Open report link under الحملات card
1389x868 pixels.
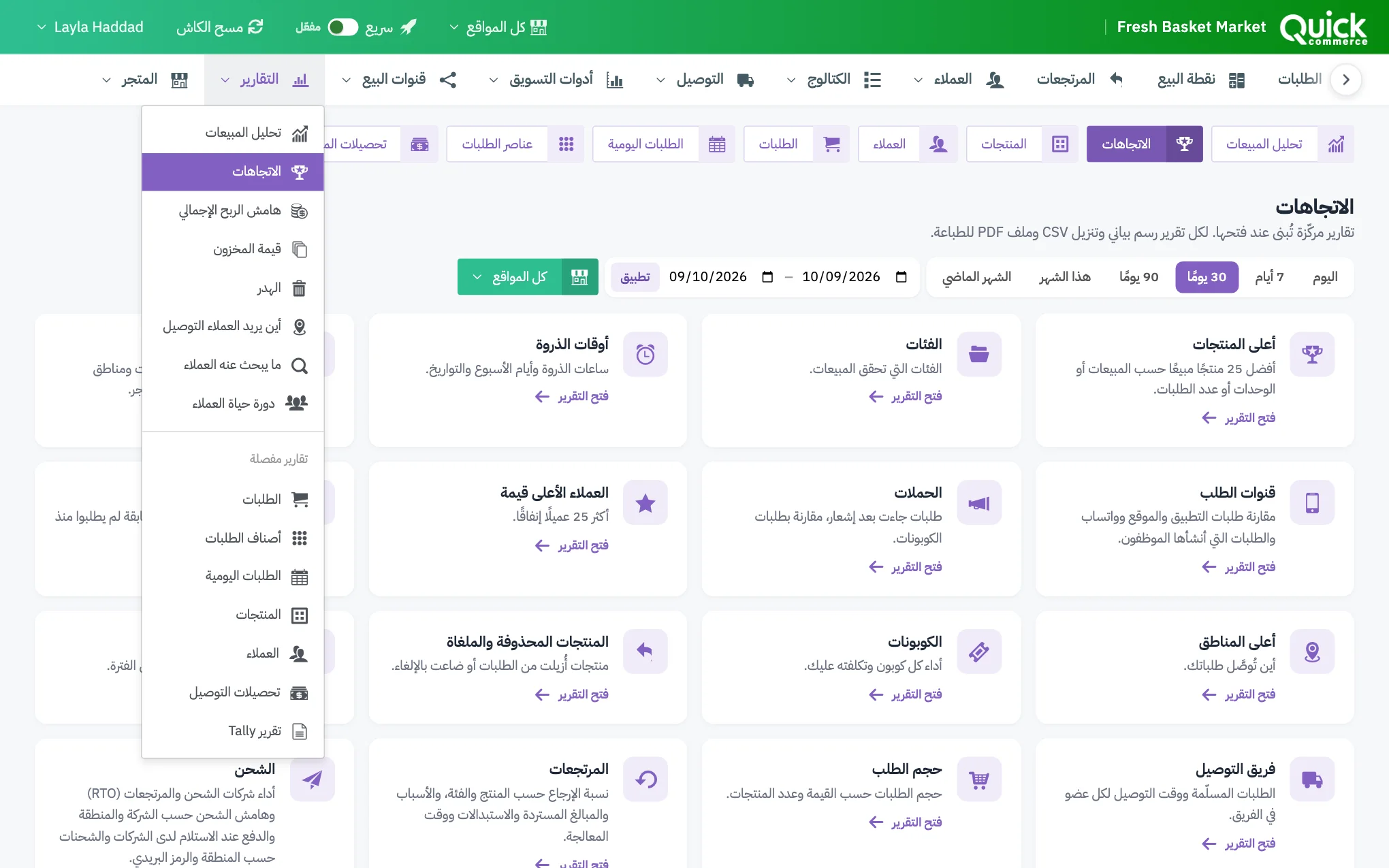click(905, 567)
